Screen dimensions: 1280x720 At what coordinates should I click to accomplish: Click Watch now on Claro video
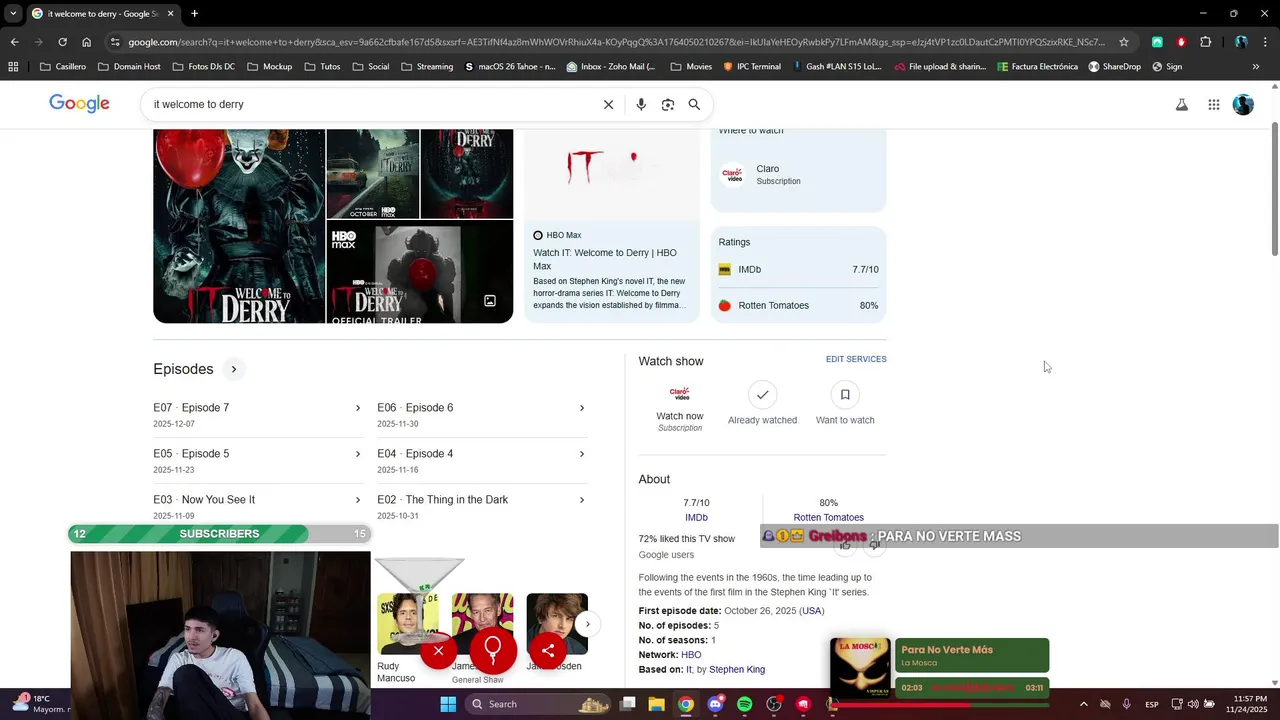pyautogui.click(x=680, y=408)
